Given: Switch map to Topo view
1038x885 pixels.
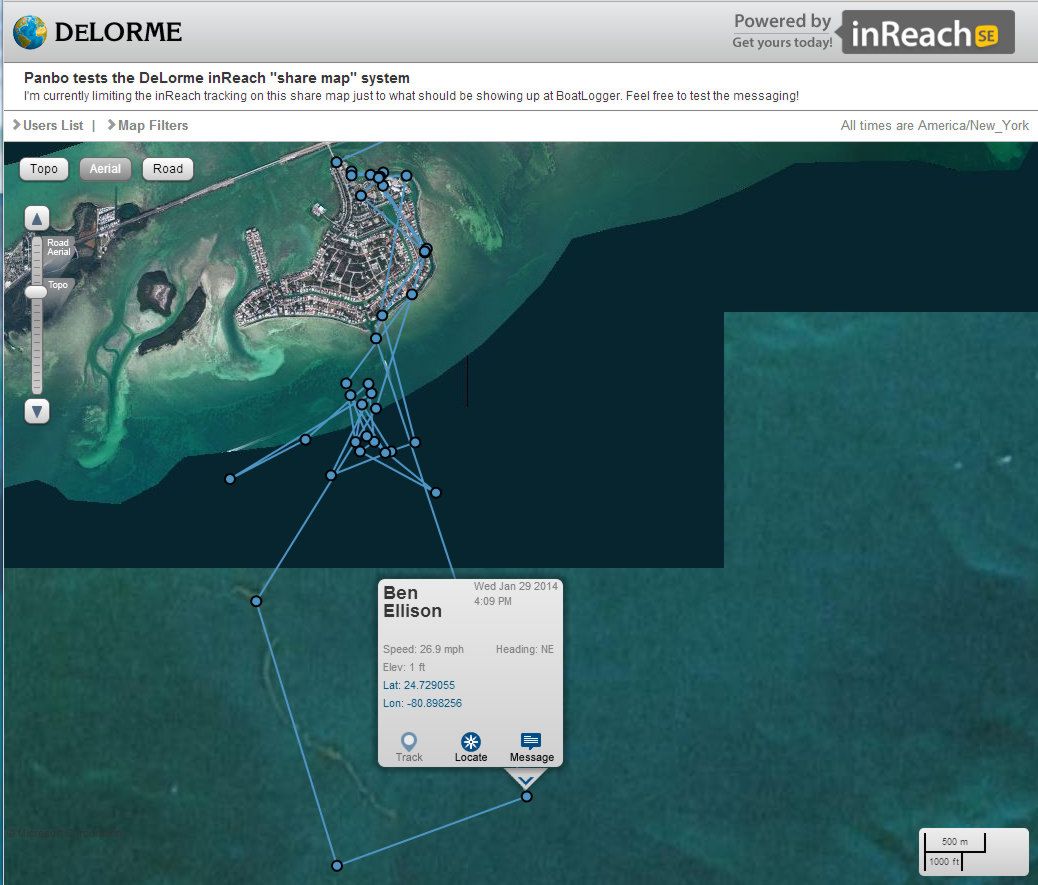Looking at the screenshot, I should 44,169.
